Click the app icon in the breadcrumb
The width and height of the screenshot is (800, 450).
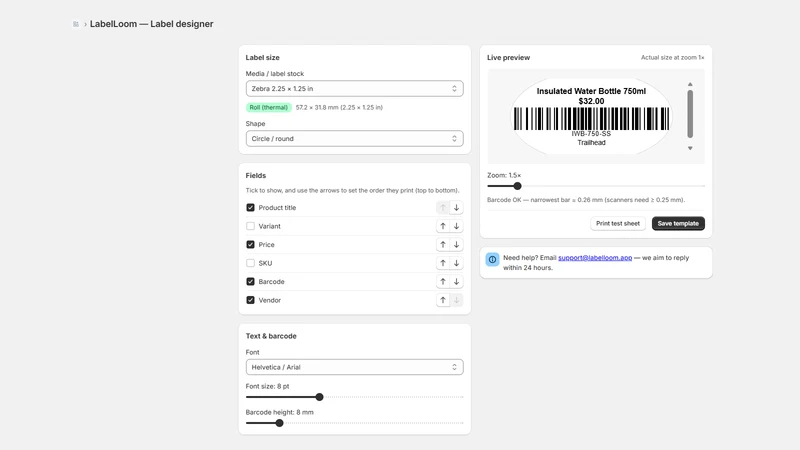click(76, 24)
